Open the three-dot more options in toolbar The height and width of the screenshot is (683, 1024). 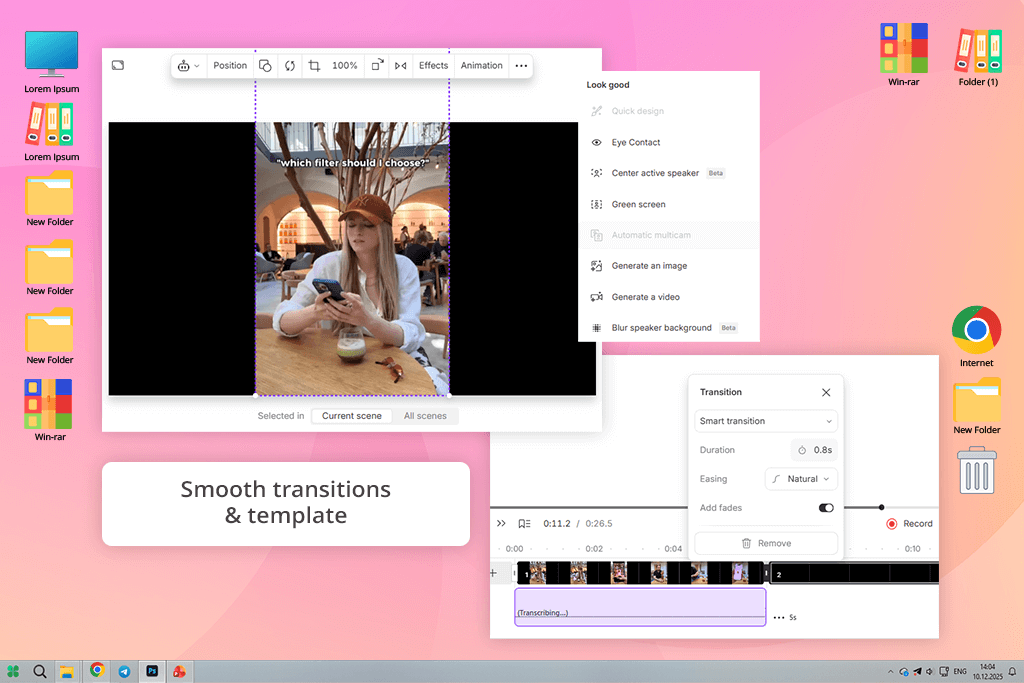click(521, 66)
